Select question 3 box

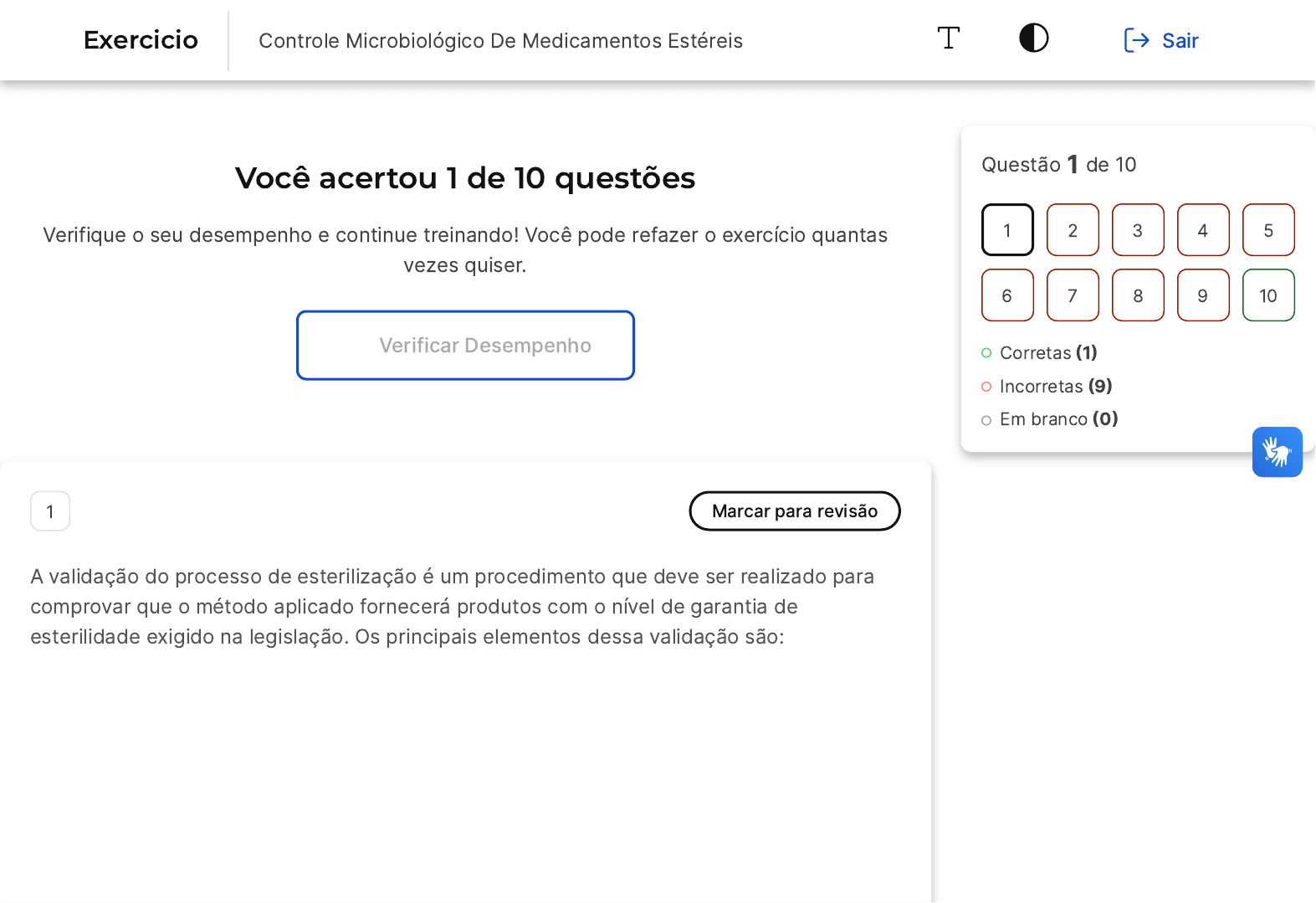1138,230
